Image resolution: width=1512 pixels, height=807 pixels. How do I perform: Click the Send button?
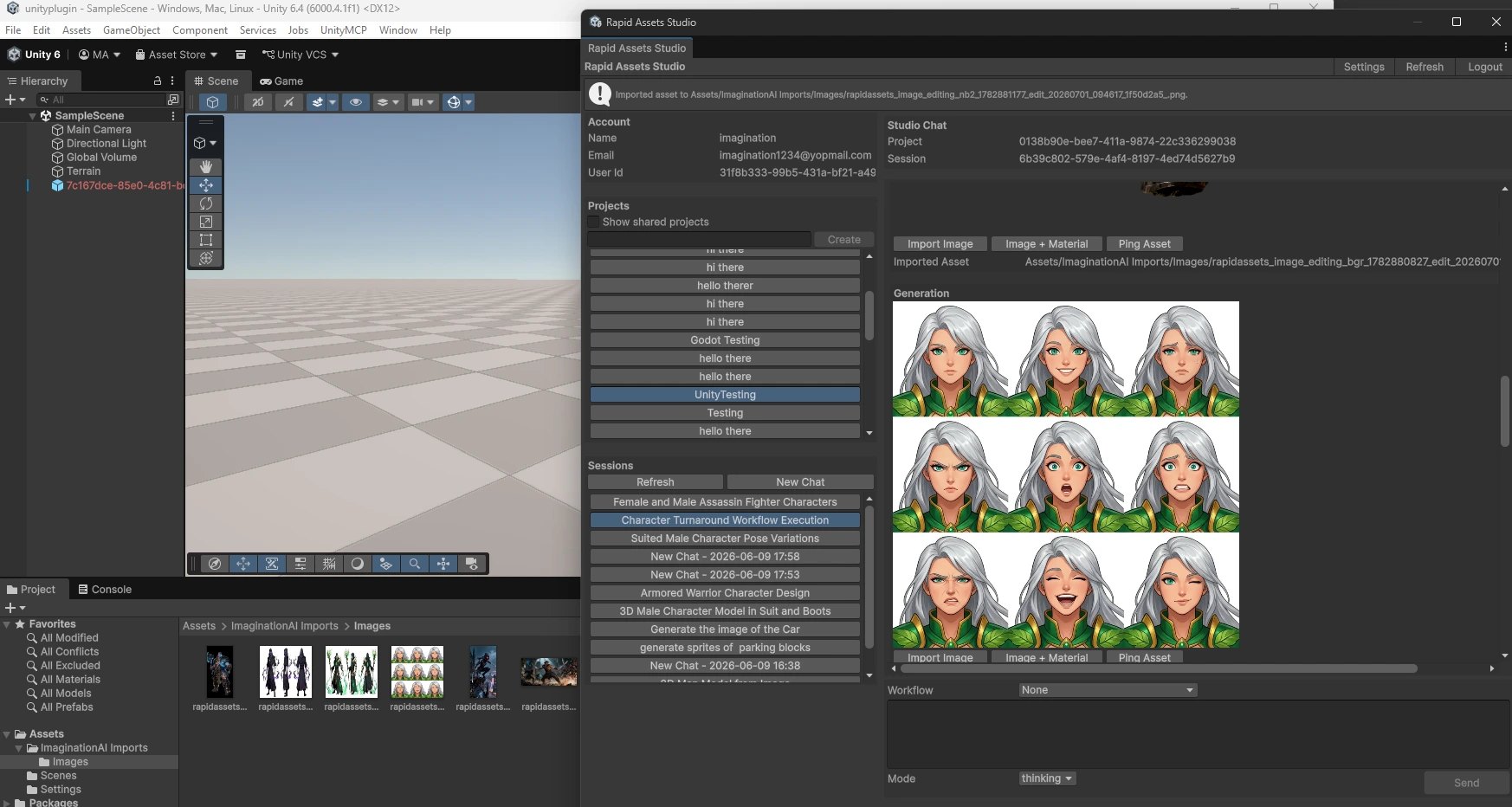pyautogui.click(x=1467, y=783)
